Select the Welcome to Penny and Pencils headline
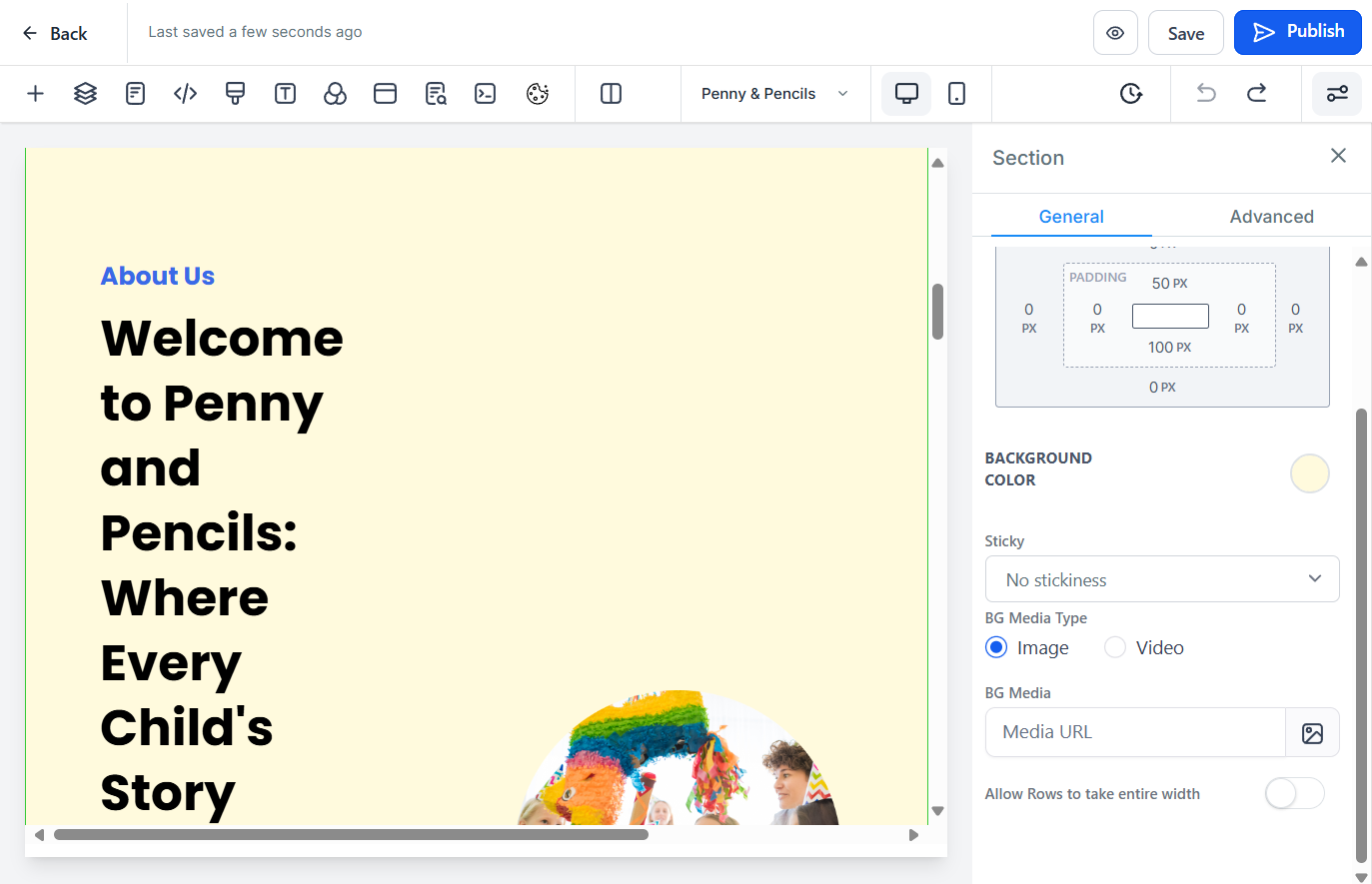 (x=222, y=565)
